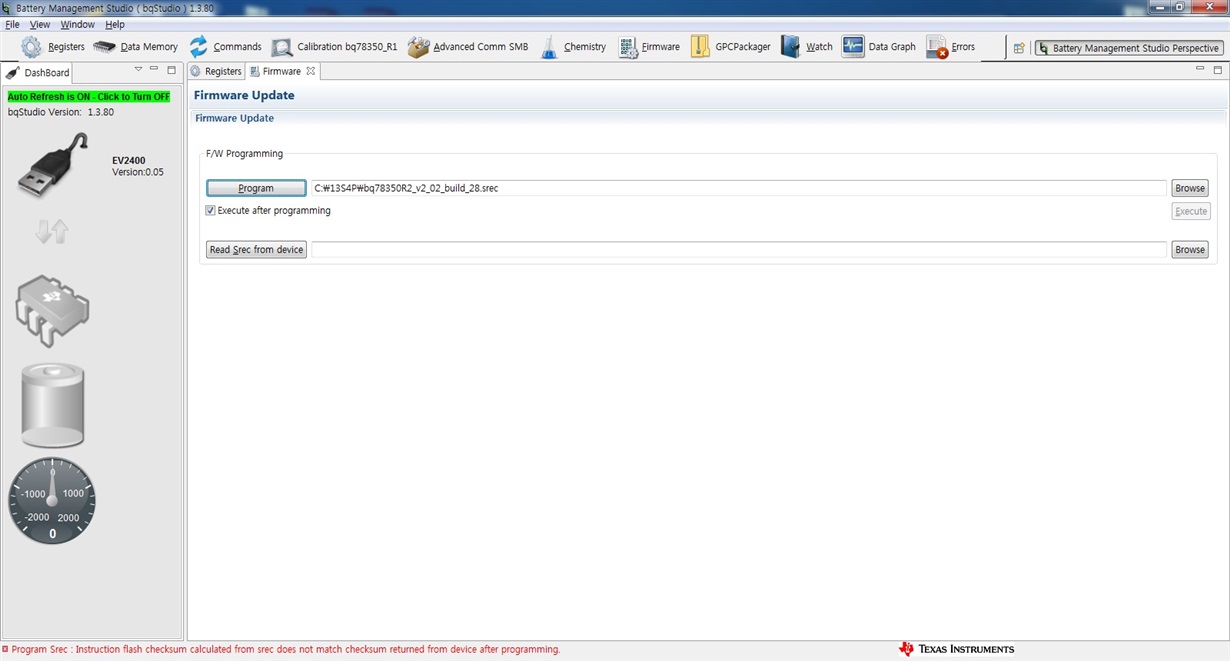The height and width of the screenshot is (661, 1230).
Task: Open the Window menu
Action: tap(78, 24)
